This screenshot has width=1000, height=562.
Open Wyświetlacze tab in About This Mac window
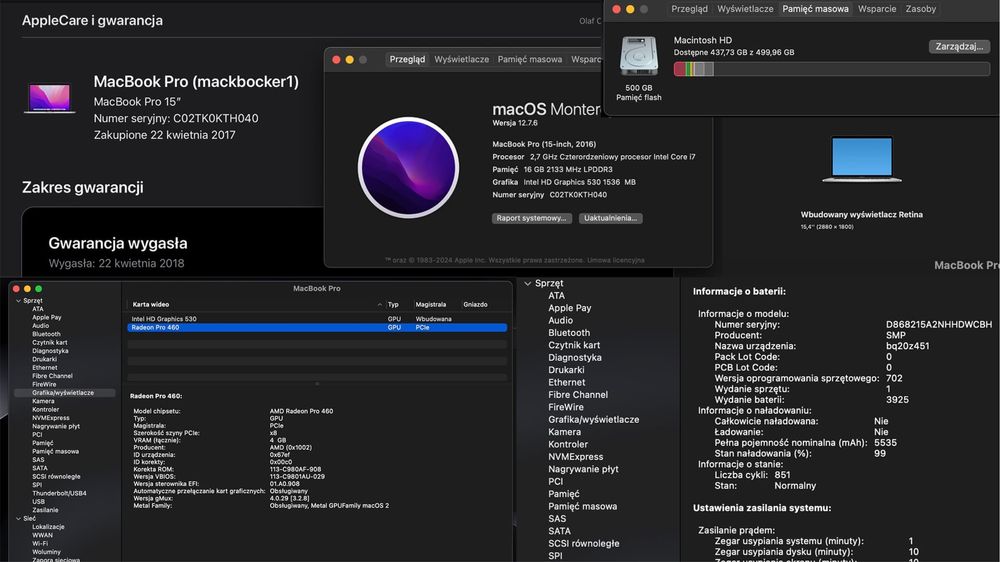pyautogui.click(x=462, y=59)
